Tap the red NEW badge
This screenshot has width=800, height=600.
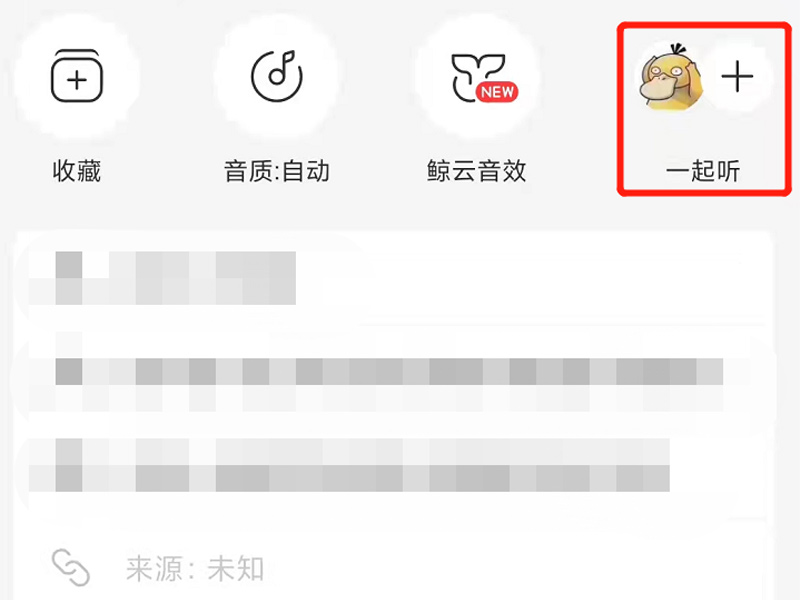[x=497, y=92]
